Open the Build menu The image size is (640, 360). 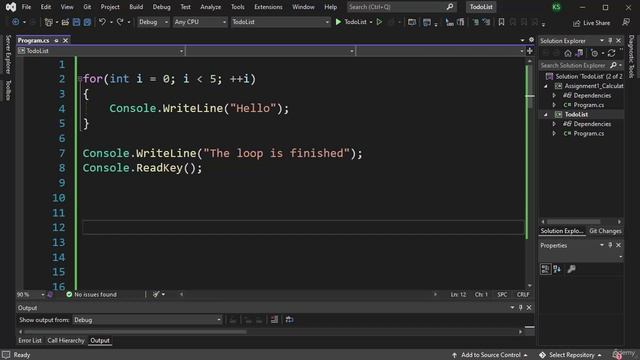[x=136, y=7]
